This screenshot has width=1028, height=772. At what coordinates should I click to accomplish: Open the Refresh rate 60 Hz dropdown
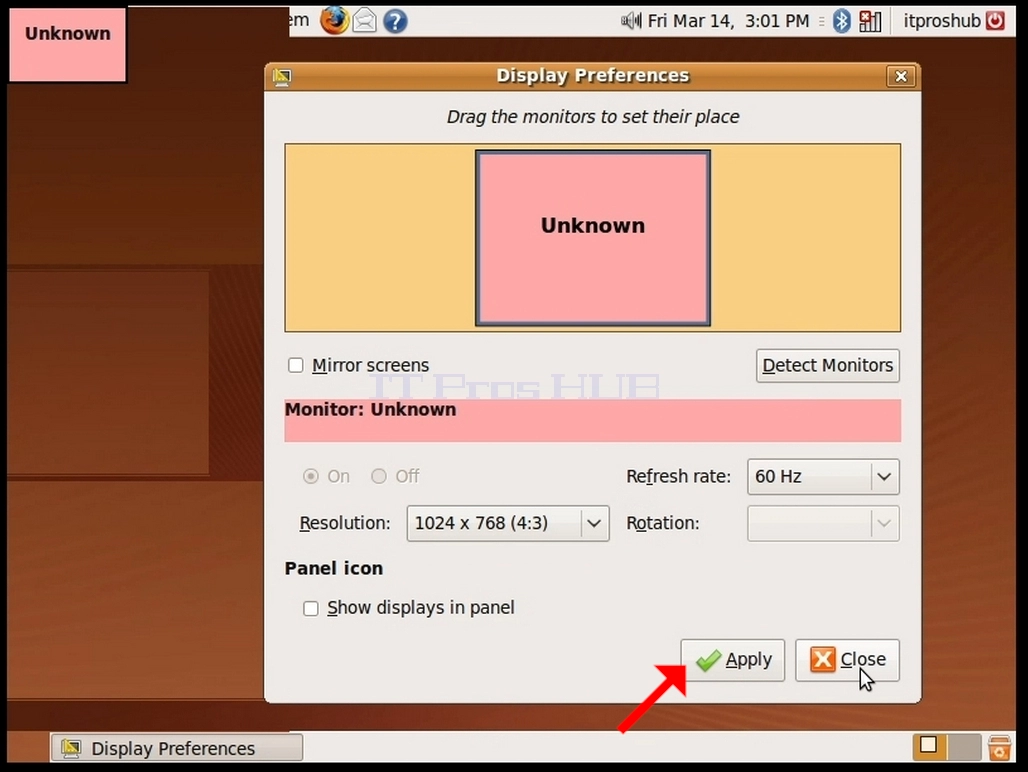(x=823, y=476)
